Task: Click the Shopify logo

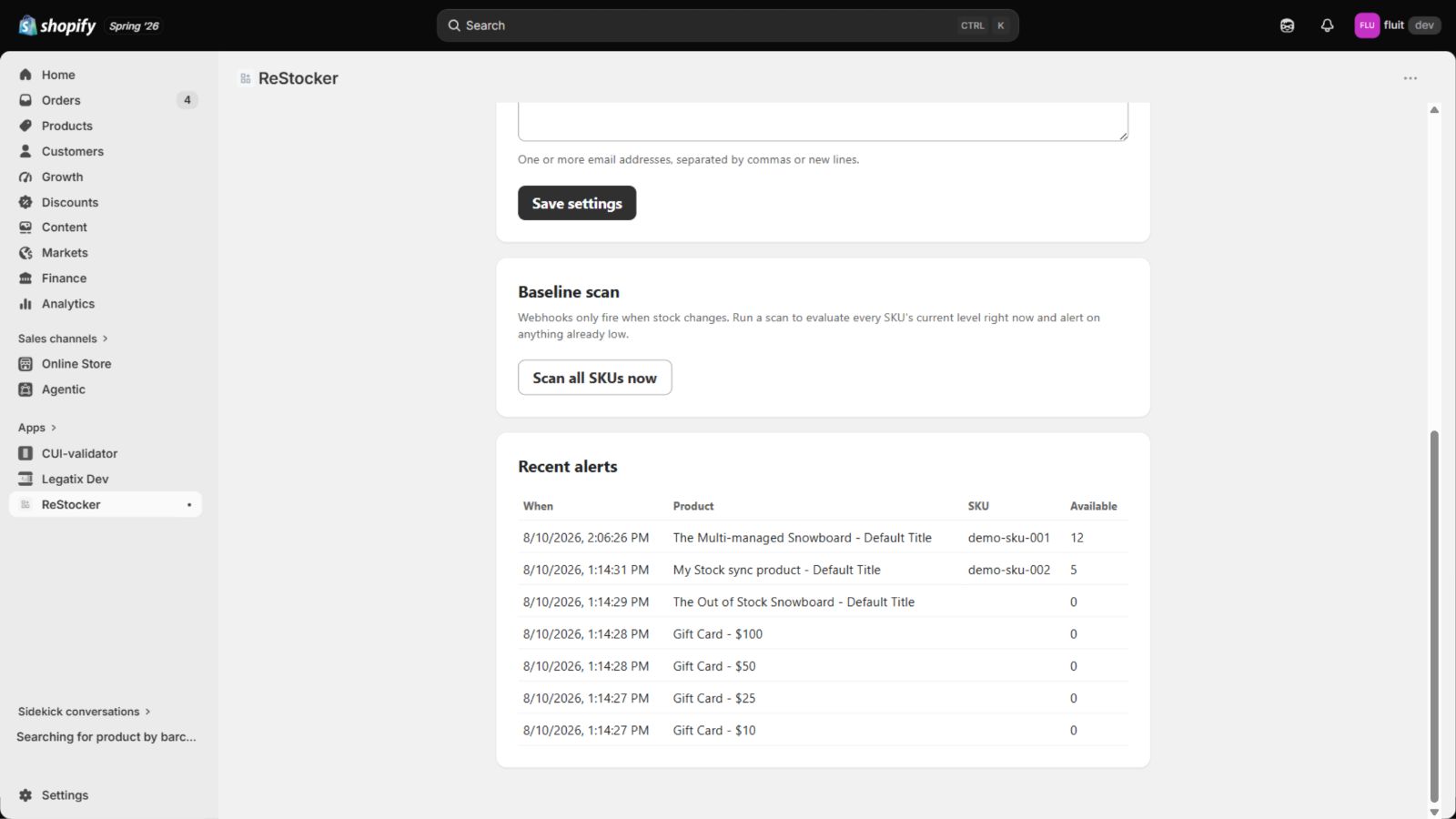Action: pos(56,25)
